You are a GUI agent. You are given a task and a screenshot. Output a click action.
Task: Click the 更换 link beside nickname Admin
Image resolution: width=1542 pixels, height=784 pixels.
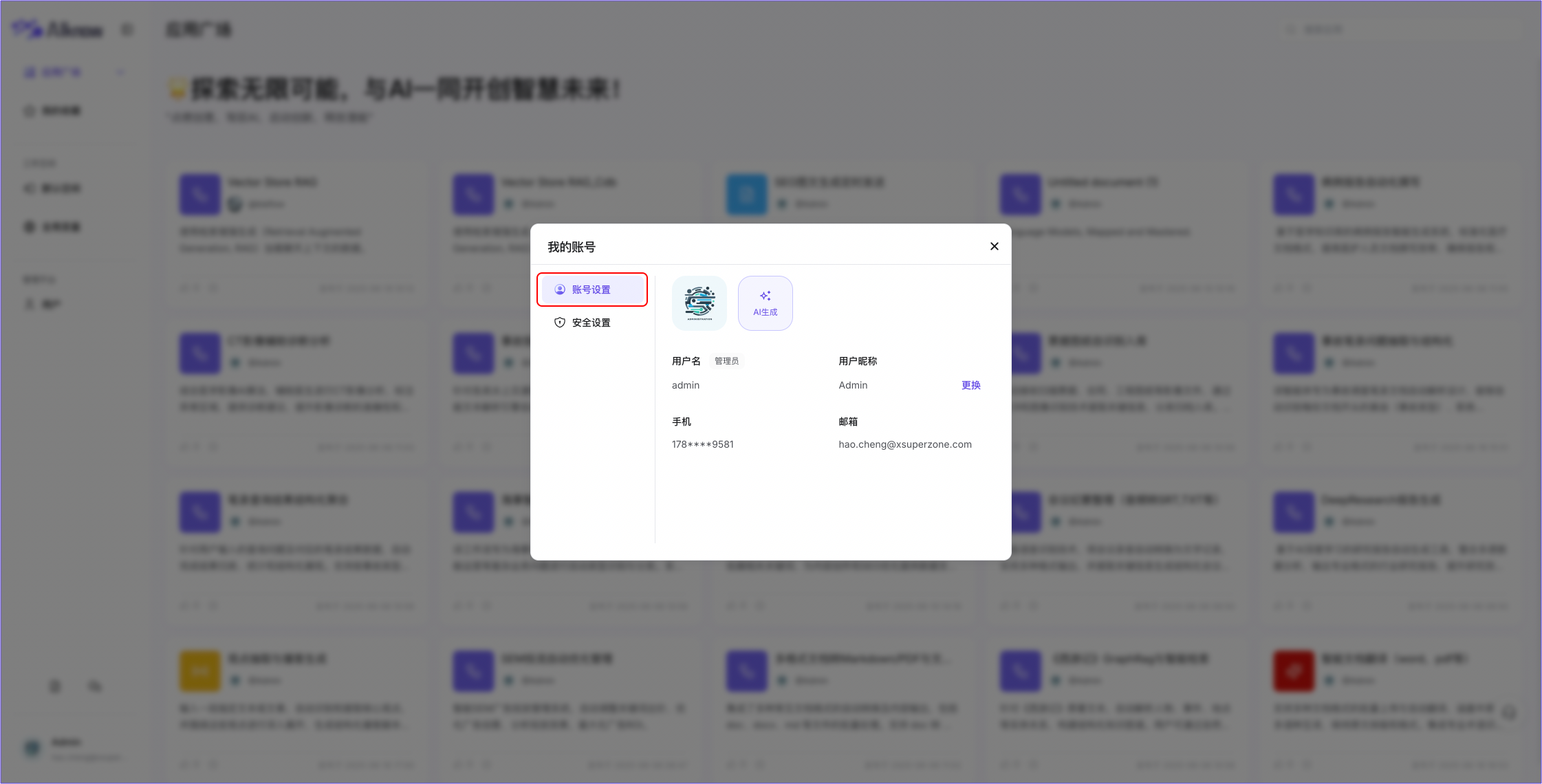(x=970, y=385)
